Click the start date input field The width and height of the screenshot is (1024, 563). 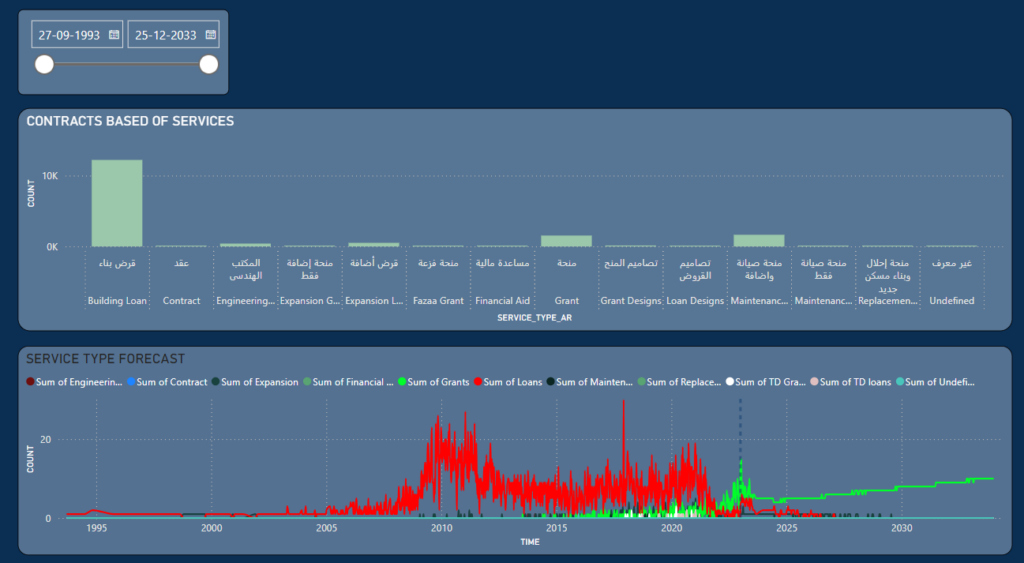(x=68, y=34)
